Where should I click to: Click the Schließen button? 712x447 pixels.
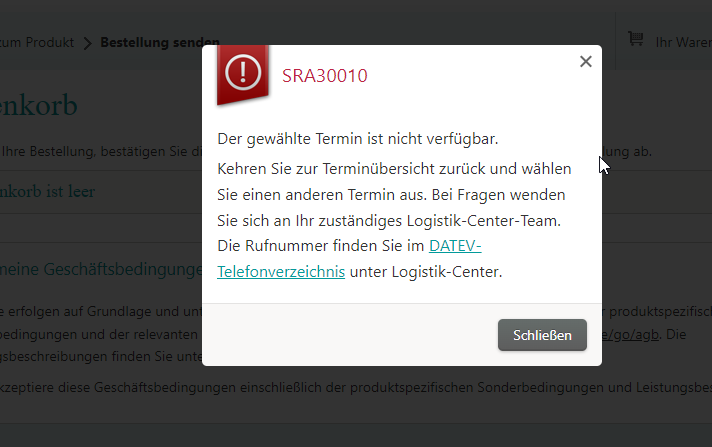[542, 335]
